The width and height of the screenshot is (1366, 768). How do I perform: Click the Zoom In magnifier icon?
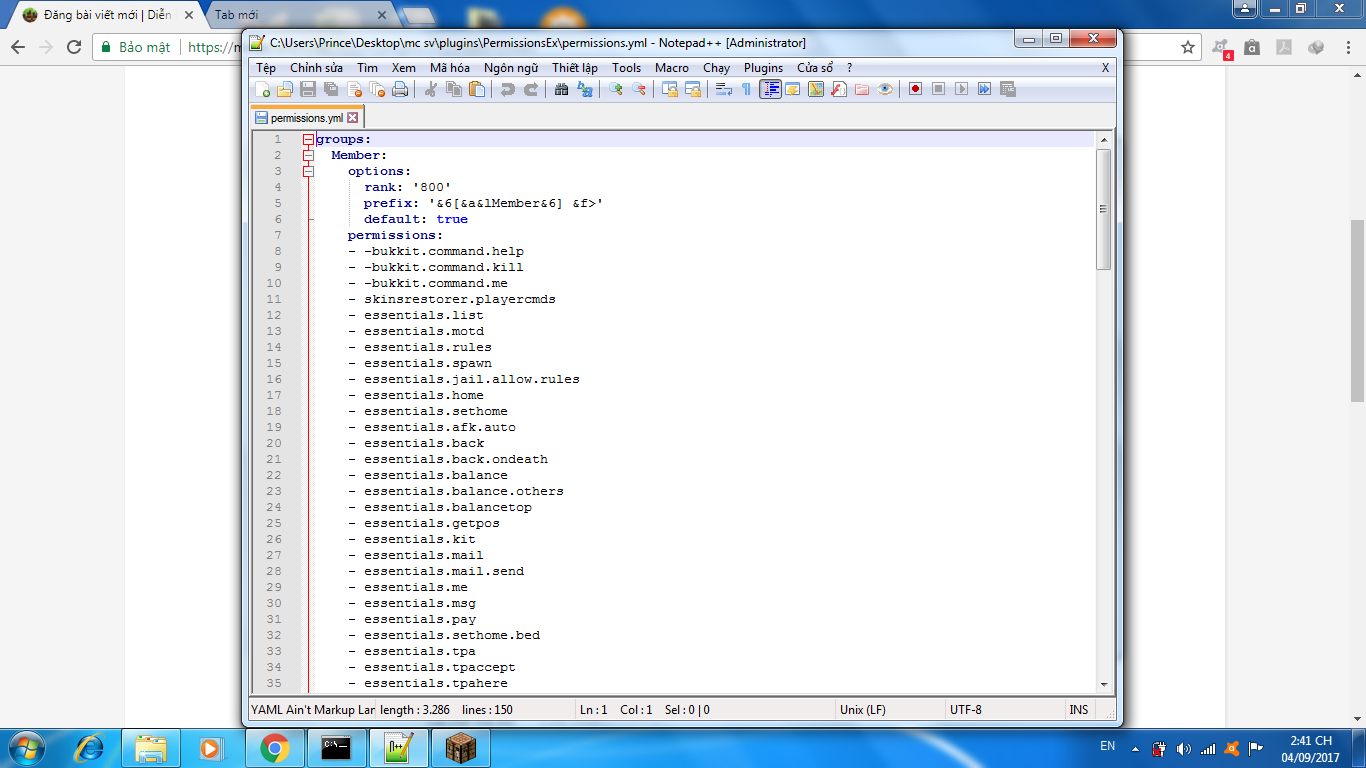(616, 90)
